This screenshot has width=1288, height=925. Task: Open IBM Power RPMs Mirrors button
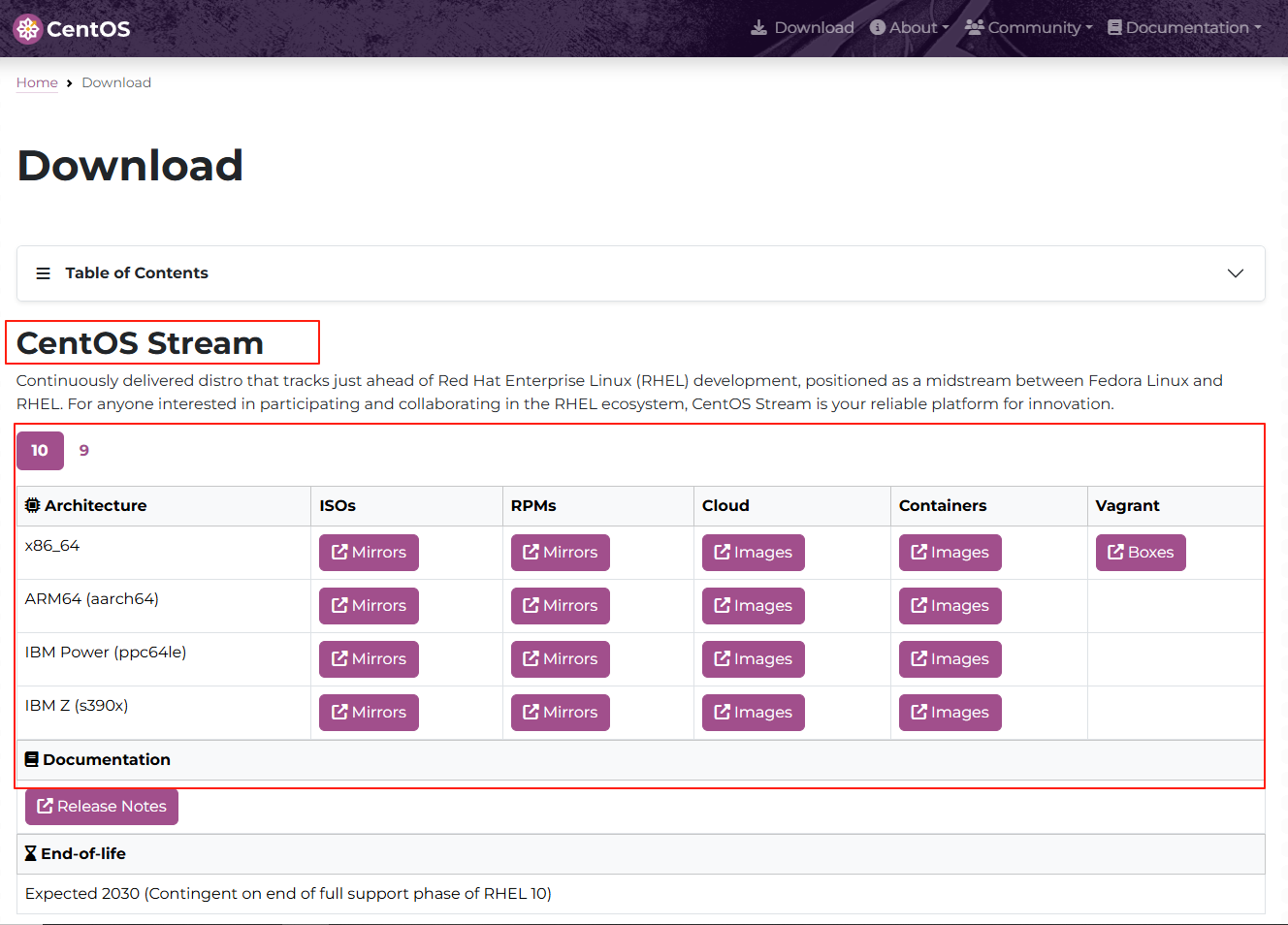(561, 659)
